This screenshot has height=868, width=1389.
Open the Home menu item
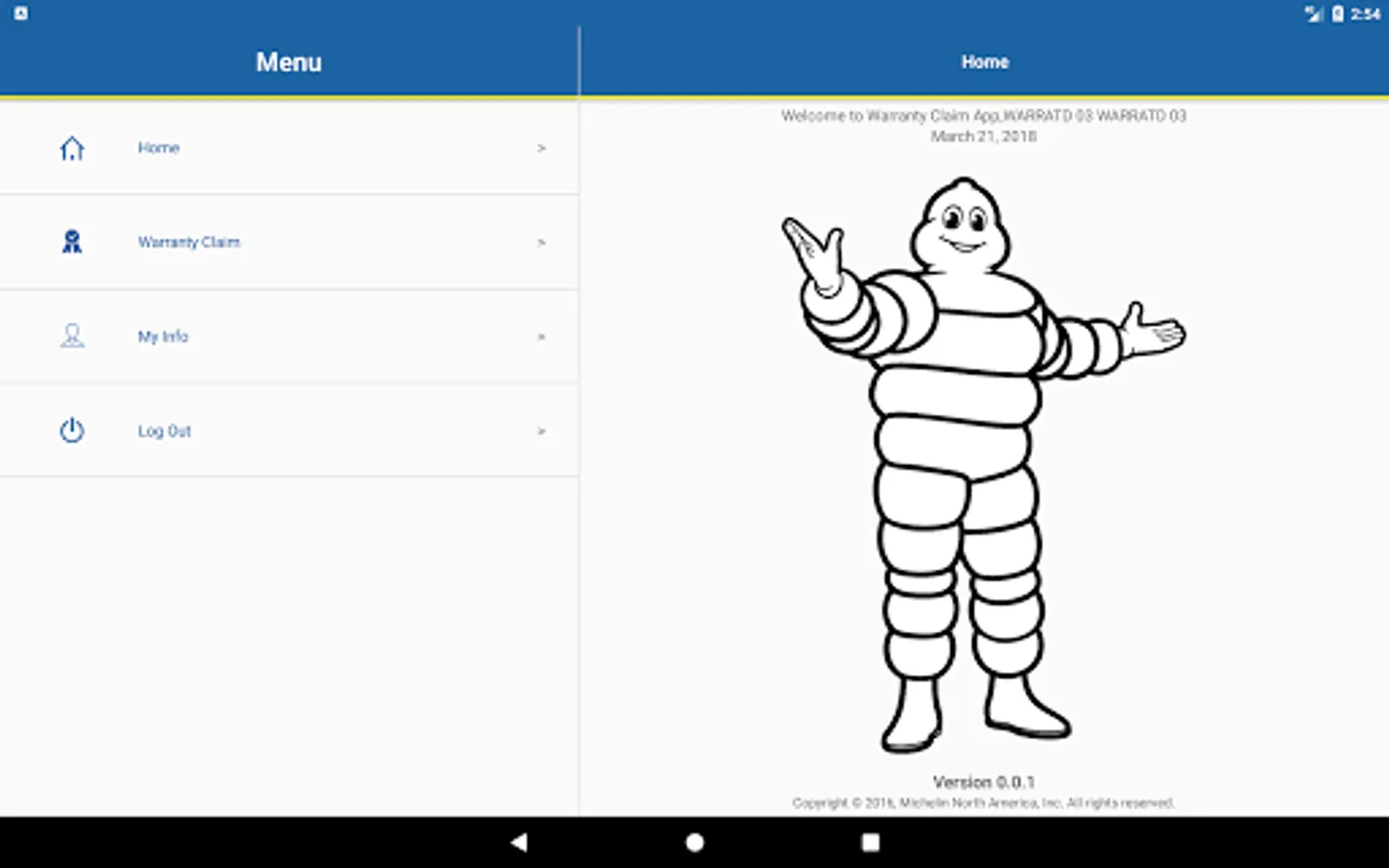tap(289, 149)
